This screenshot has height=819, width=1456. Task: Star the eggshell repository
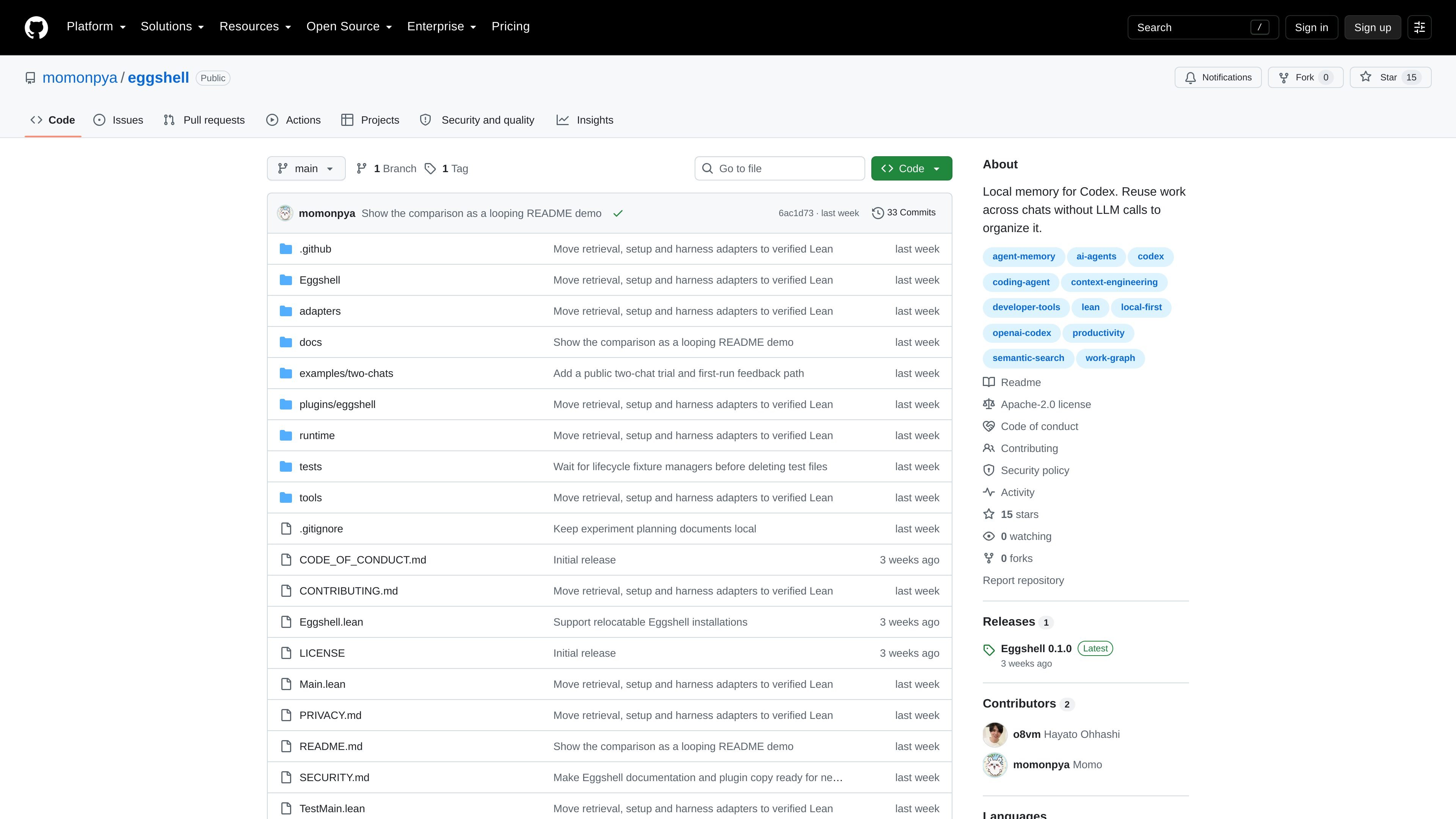tap(1390, 77)
